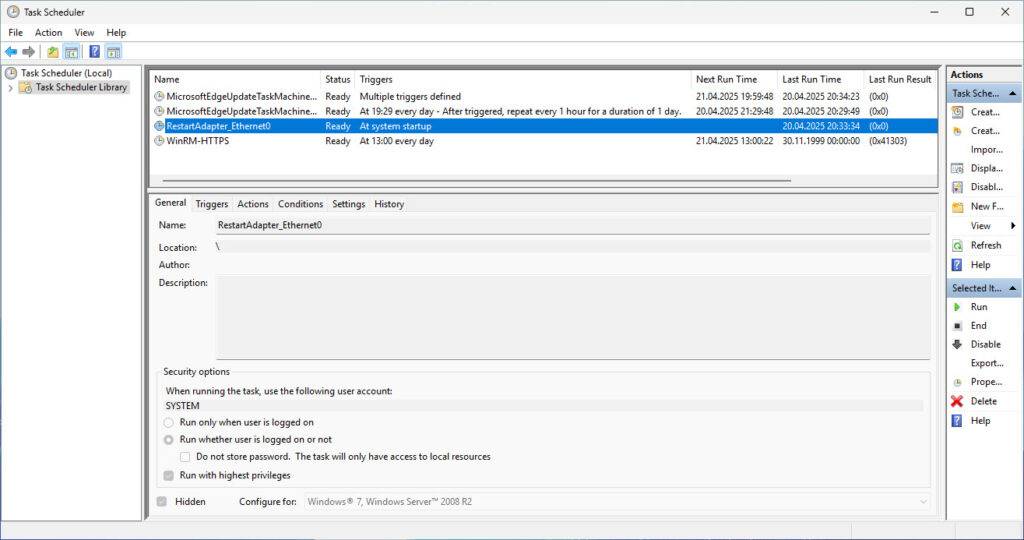Open the View menu in the menu bar
1024x540 pixels.
pyautogui.click(x=84, y=33)
